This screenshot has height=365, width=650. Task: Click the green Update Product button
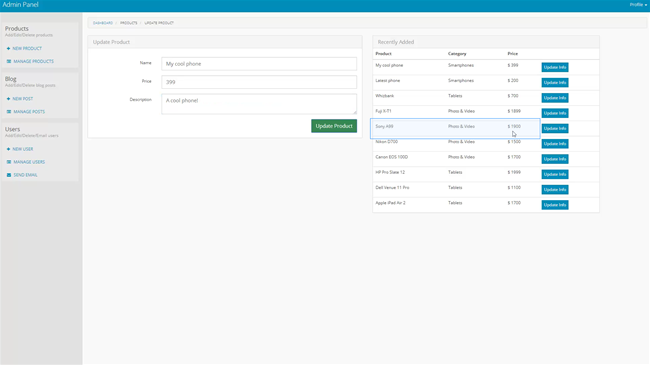pos(334,126)
